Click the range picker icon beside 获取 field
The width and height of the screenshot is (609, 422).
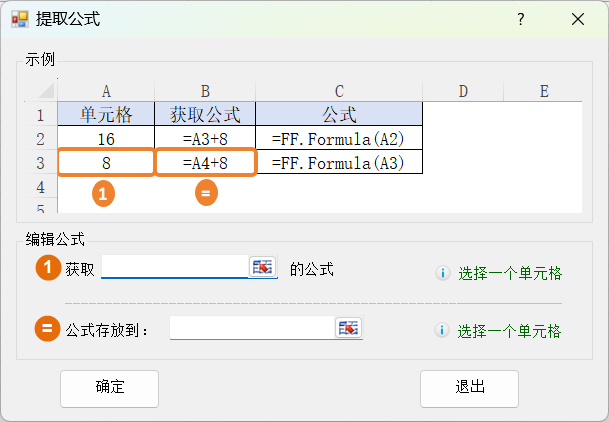tap(262, 266)
